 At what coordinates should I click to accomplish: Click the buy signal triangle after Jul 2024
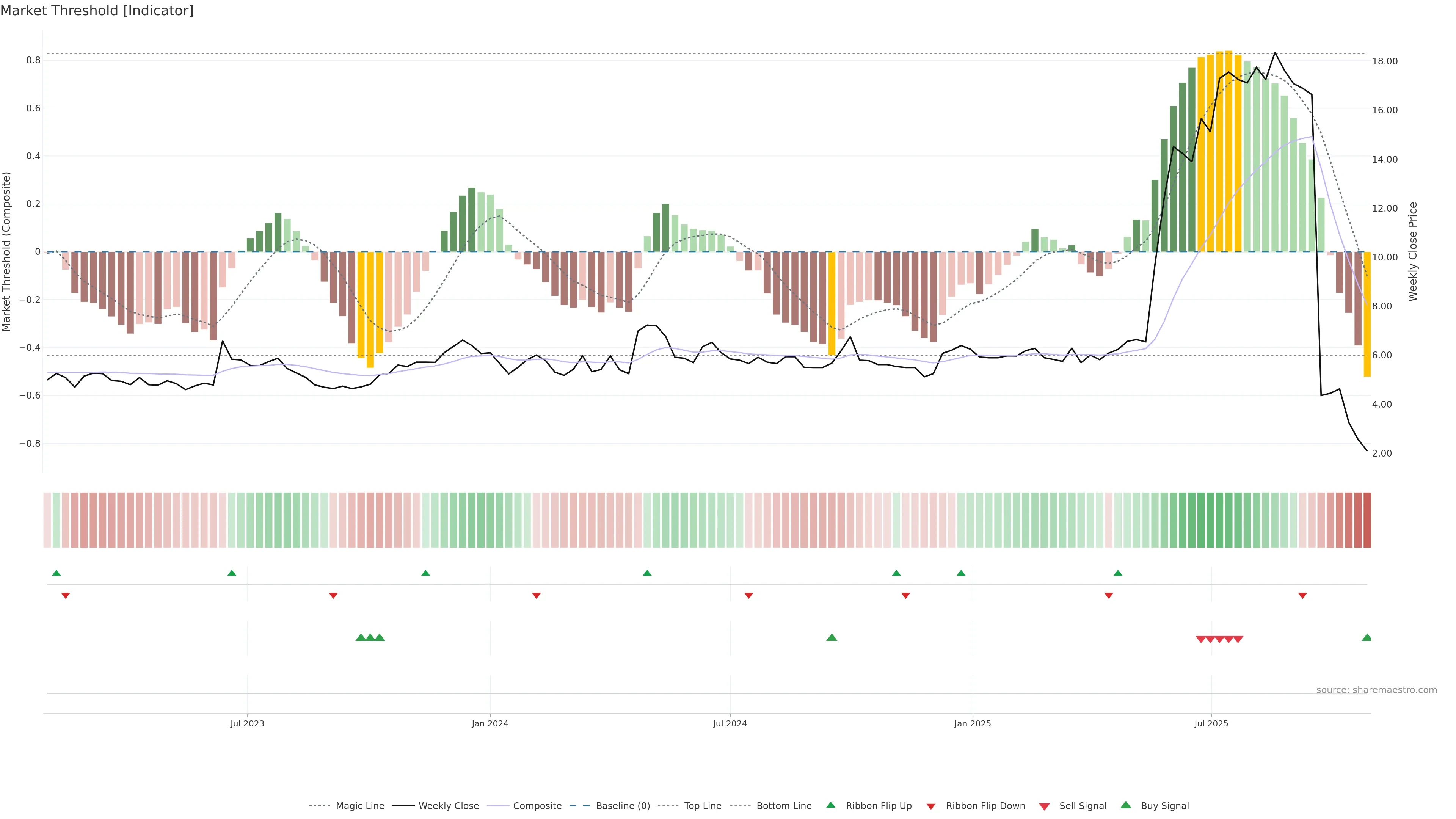[832, 637]
